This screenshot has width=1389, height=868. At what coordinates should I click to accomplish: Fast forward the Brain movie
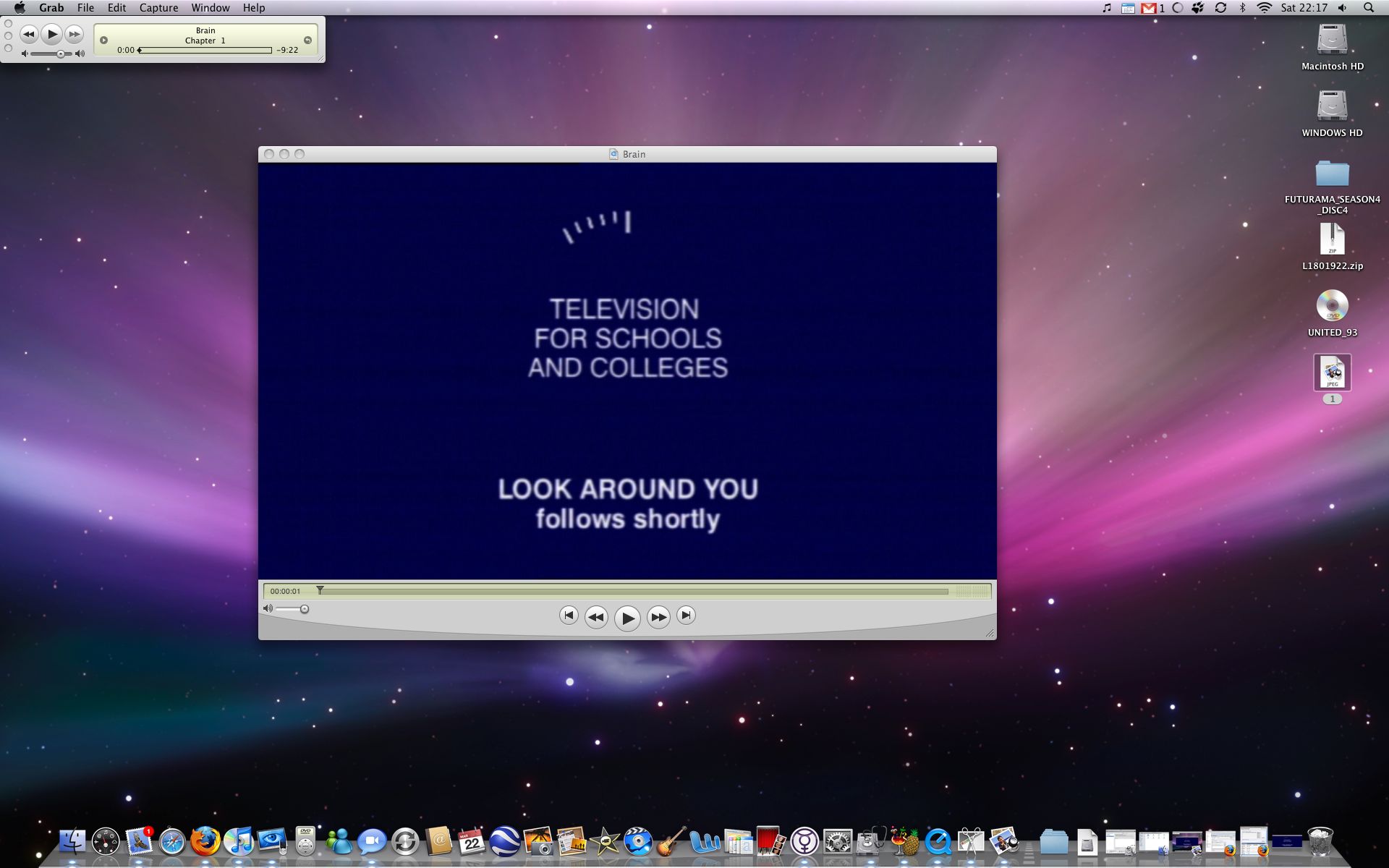point(658,617)
